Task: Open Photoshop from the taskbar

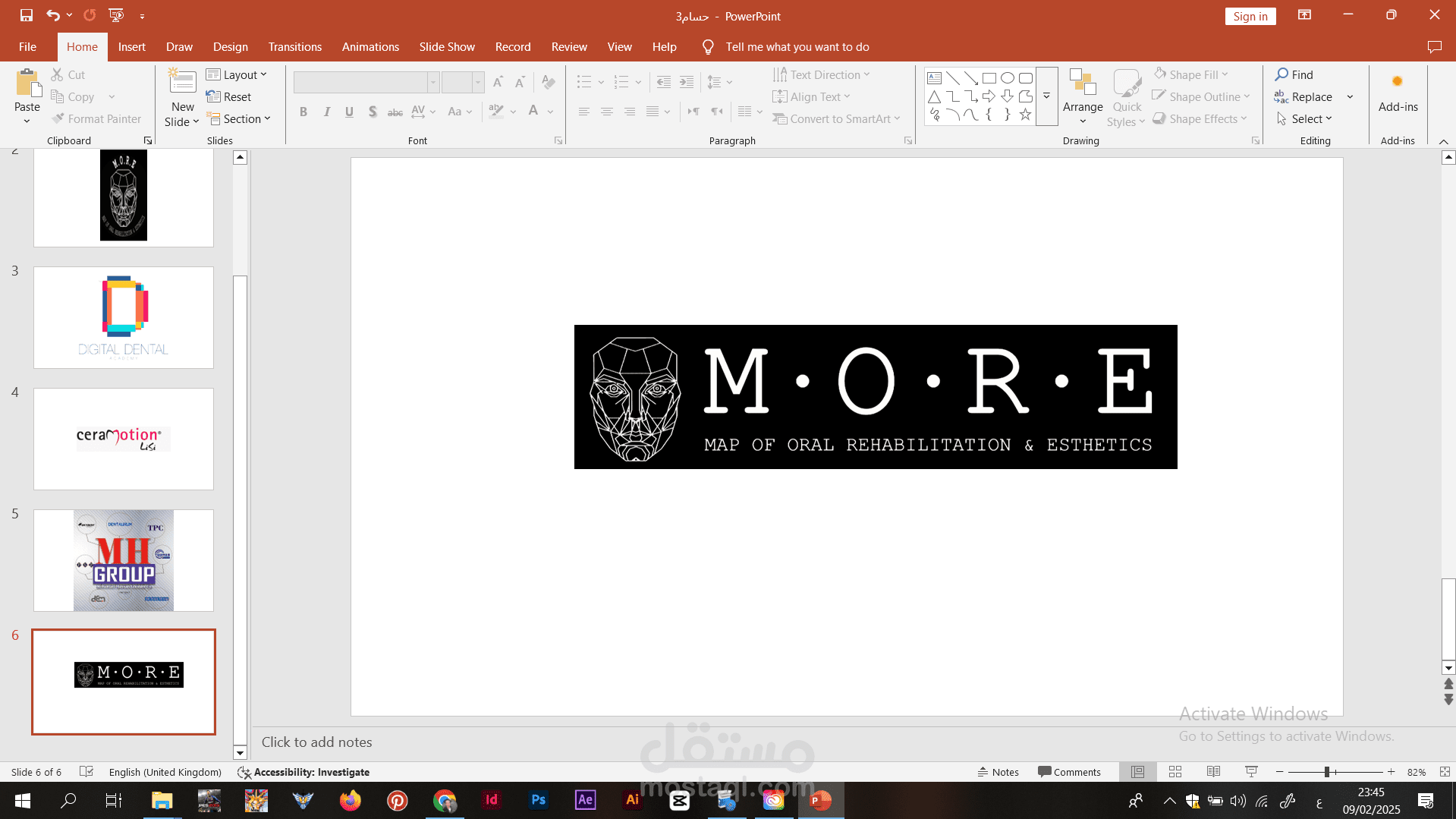Action: [x=539, y=800]
